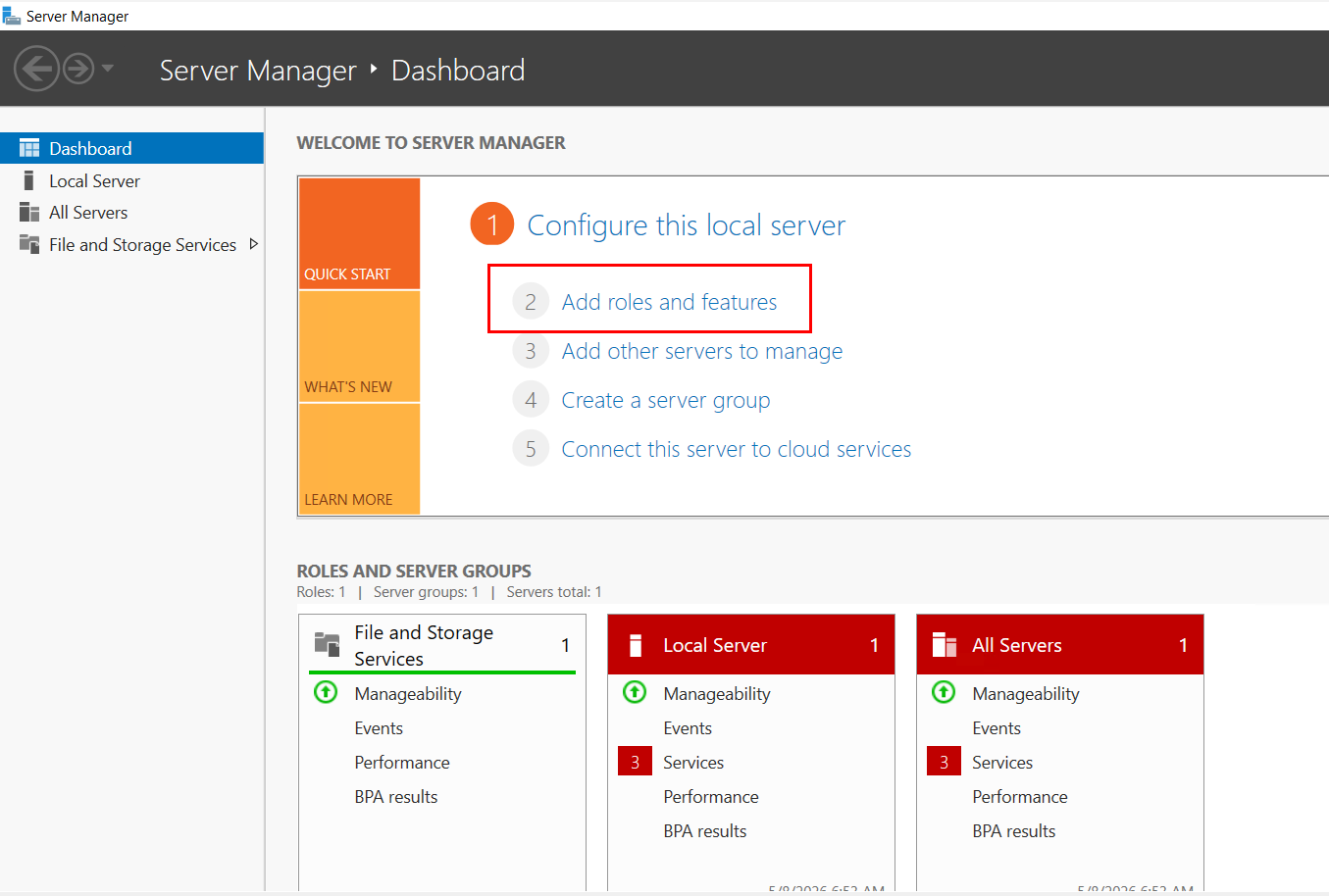
Task: Open Performance in File and Storage Services tile
Action: pos(402,763)
